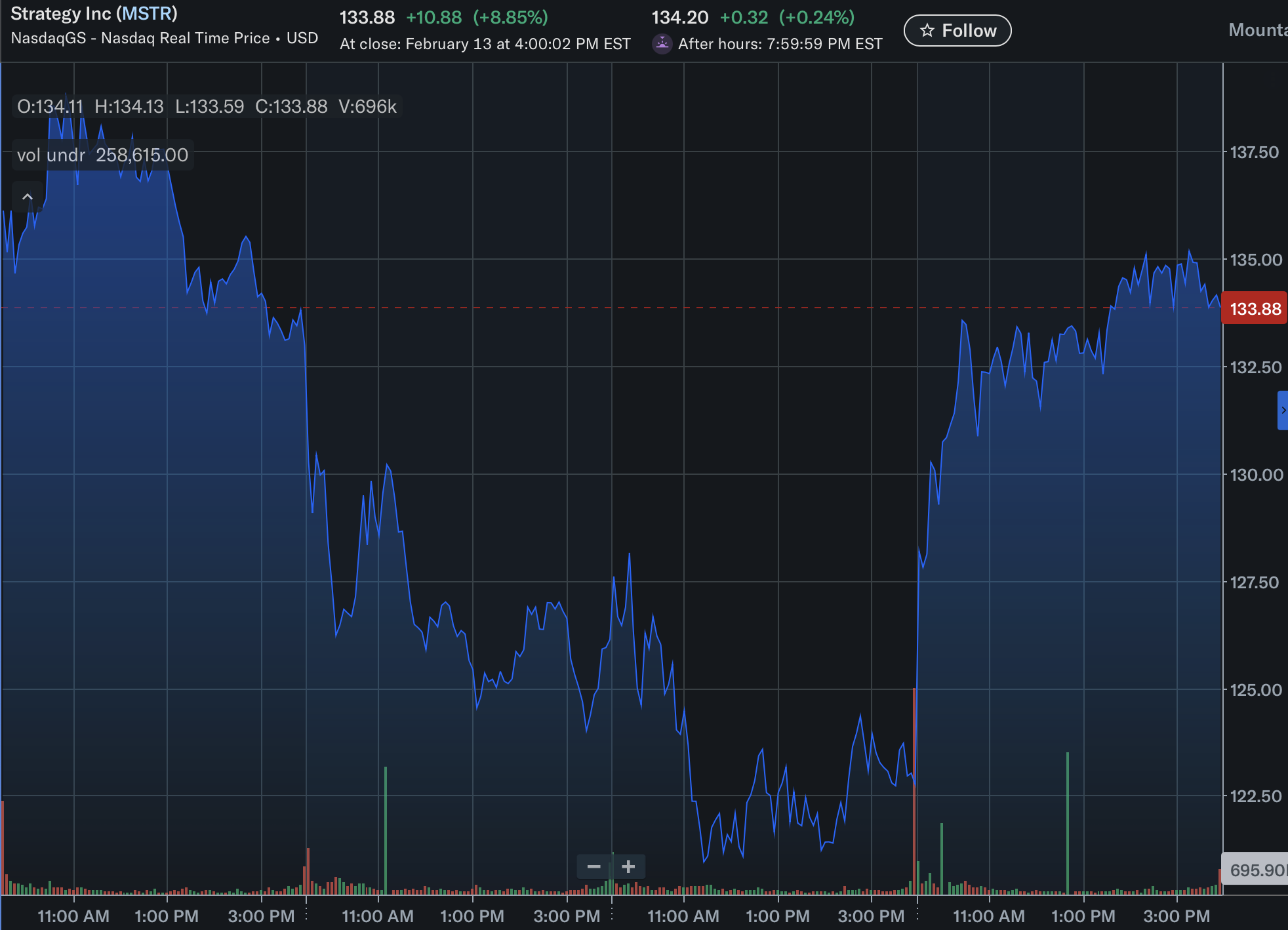The width and height of the screenshot is (1288, 930).
Task: Click the +10.88 price change value
Action: (433, 18)
